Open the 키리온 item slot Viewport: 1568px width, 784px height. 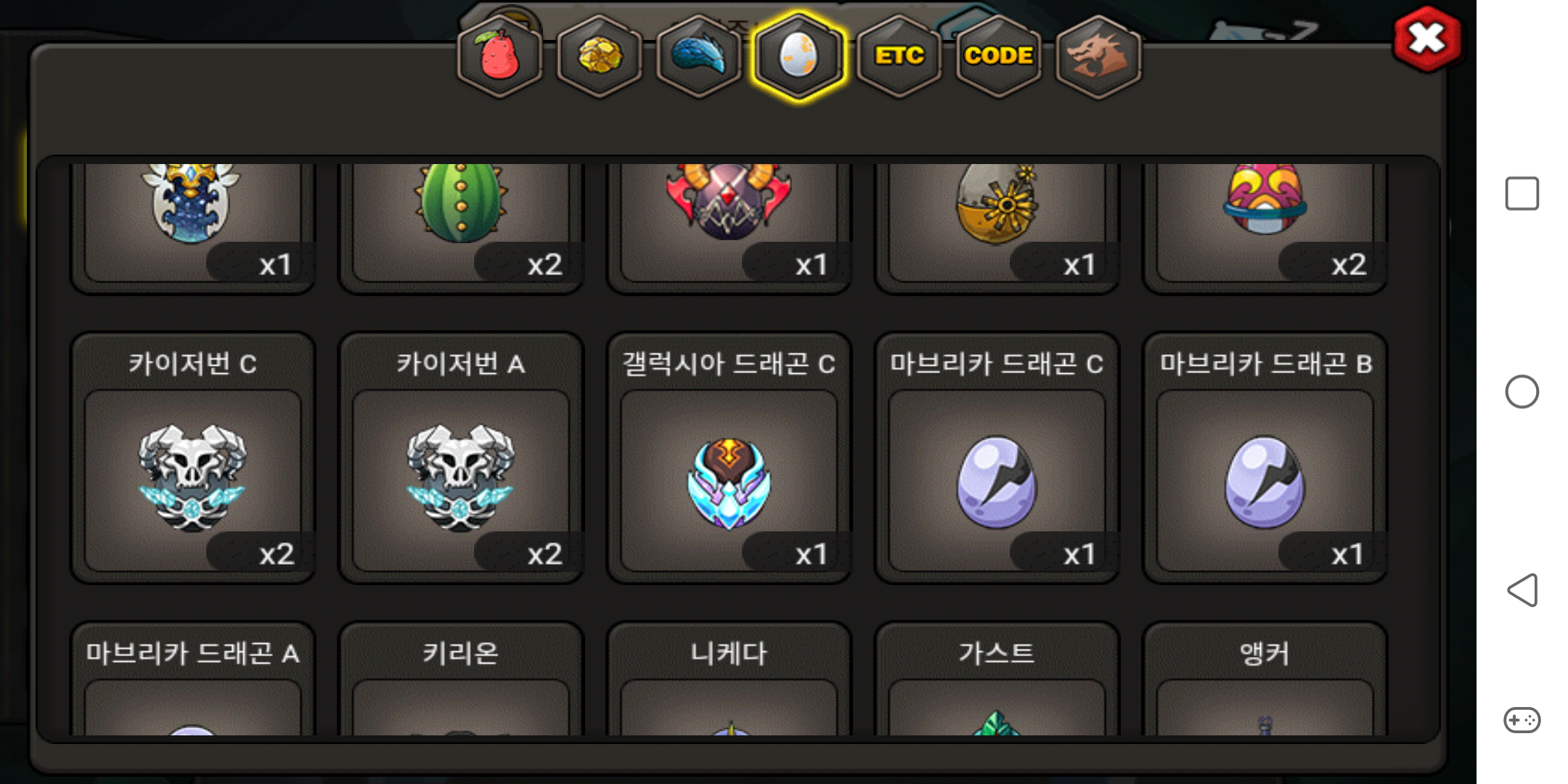point(460,679)
